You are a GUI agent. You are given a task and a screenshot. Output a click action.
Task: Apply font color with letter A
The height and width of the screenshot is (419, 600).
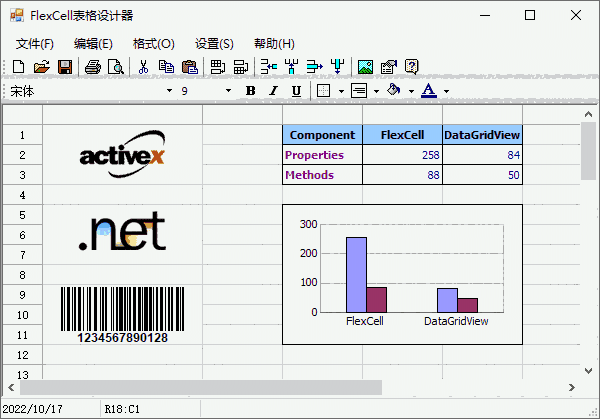(429, 91)
